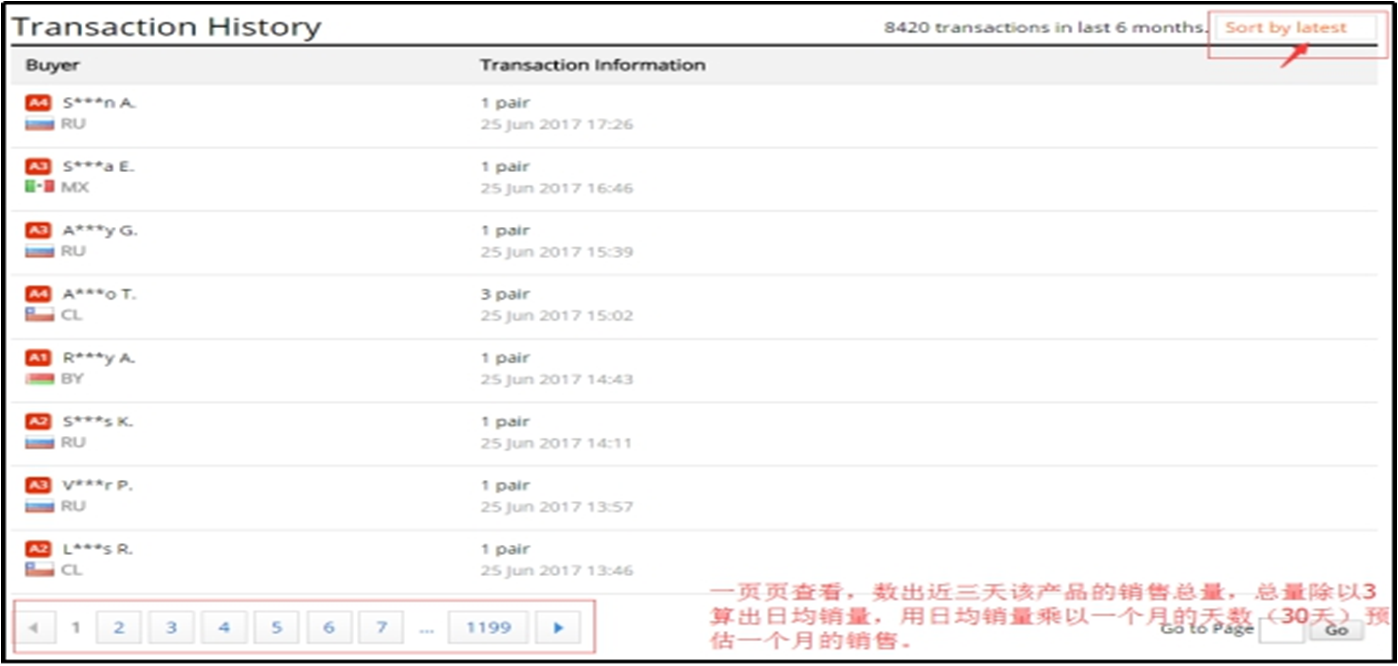The height and width of the screenshot is (666, 1398).
Task: Click the A4 badge beside S***n A.
Action: point(37,103)
